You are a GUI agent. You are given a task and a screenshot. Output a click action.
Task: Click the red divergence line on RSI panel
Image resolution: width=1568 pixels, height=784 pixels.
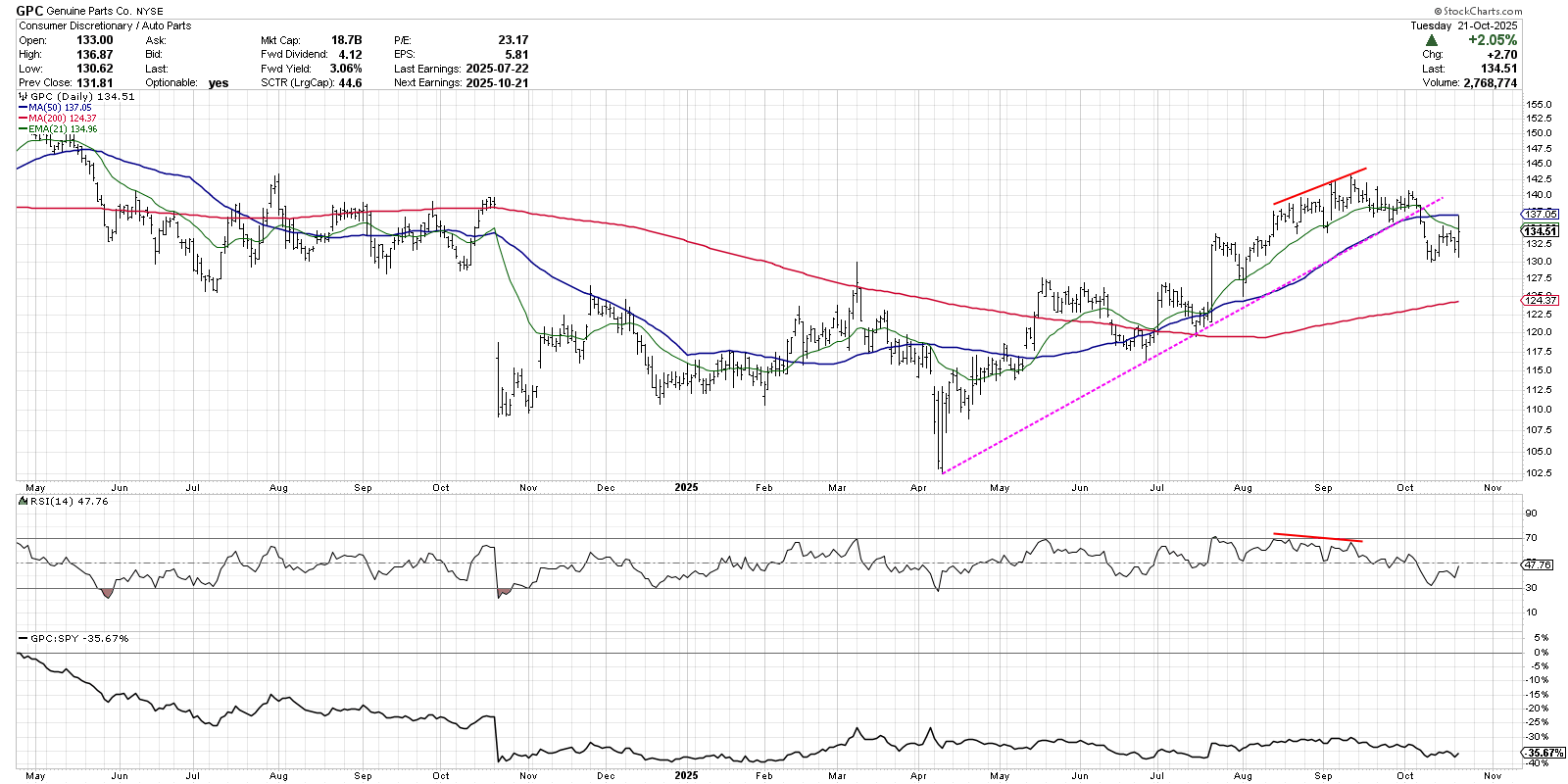pyautogui.click(x=1317, y=537)
